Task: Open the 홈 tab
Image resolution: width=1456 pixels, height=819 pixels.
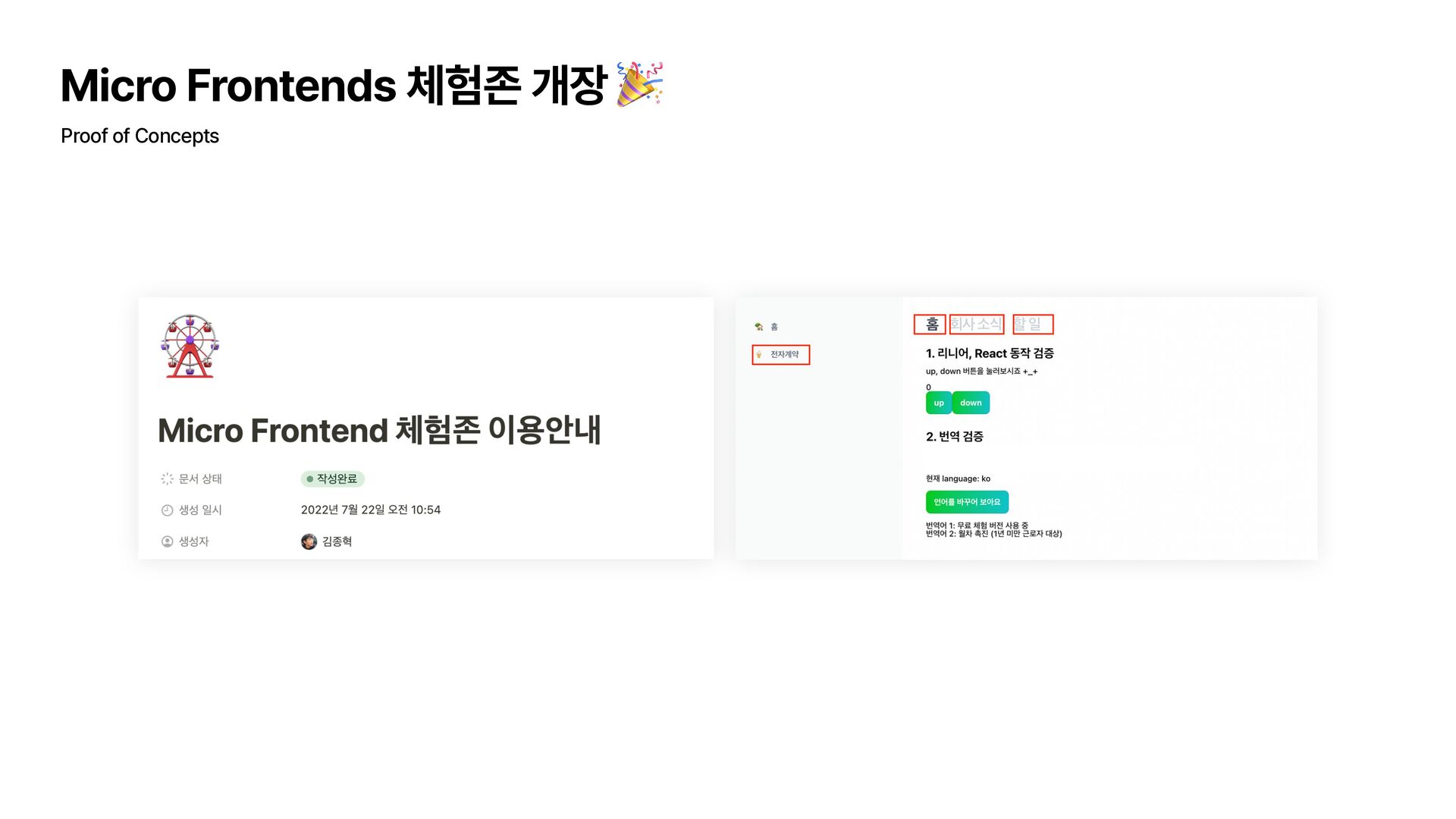Action: tap(930, 325)
